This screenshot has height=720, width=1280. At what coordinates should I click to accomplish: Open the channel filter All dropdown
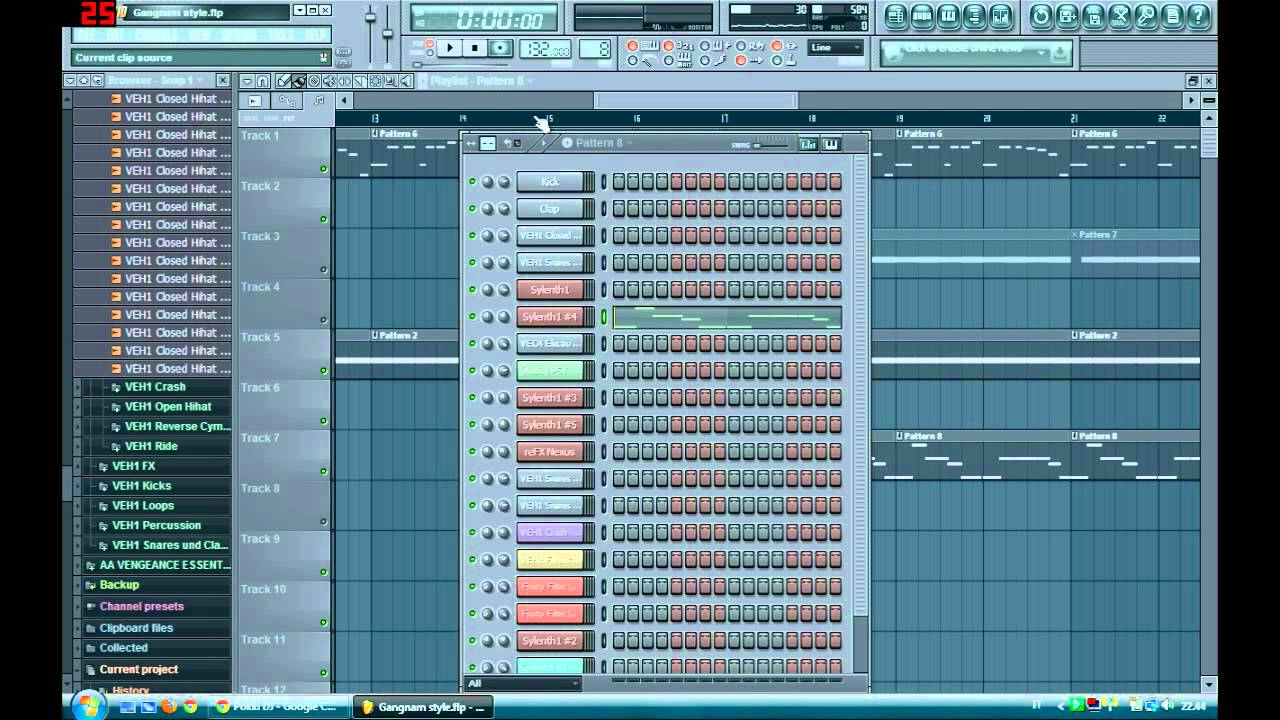pos(523,684)
